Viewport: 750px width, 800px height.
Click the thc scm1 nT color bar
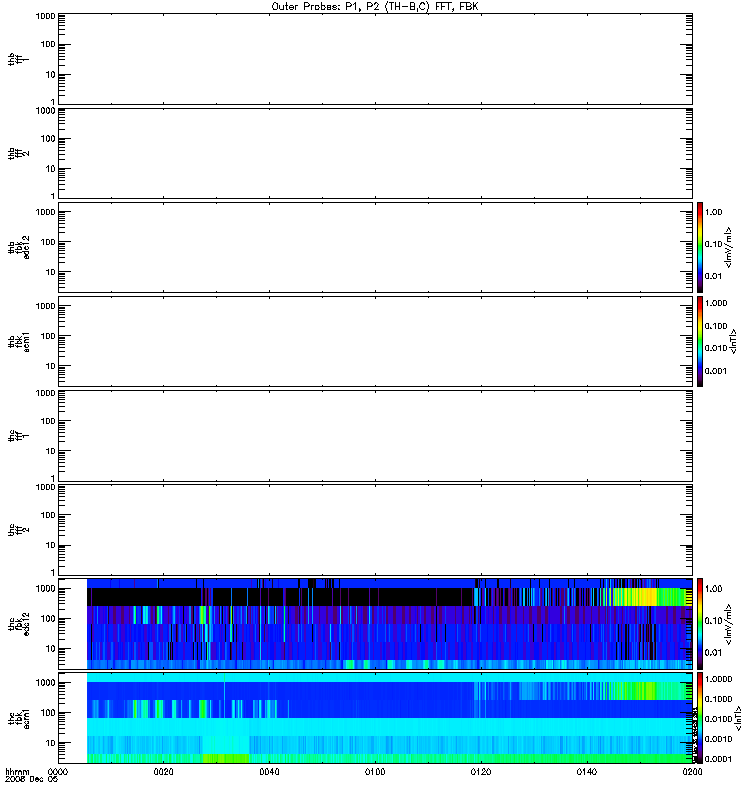point(700,718)
